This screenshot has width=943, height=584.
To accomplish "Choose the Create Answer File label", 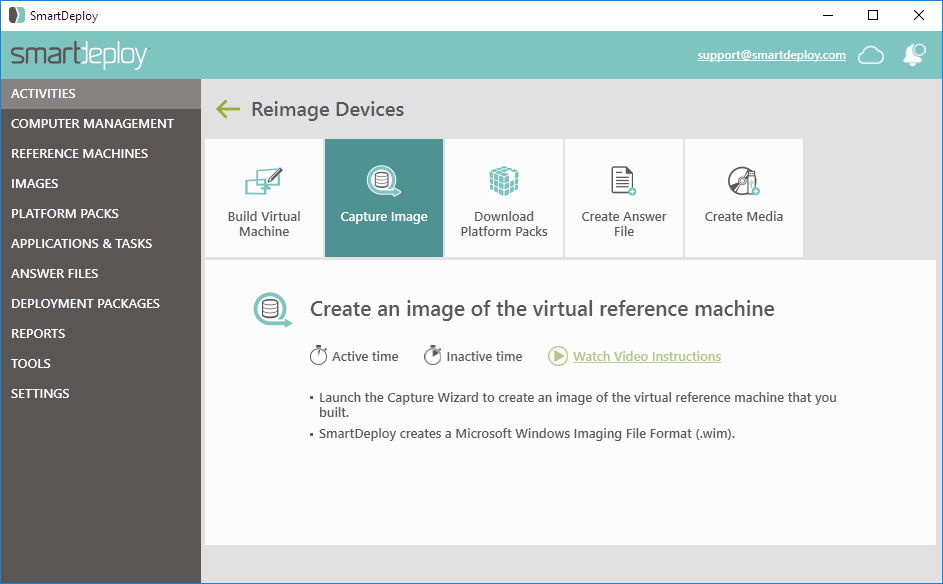I will click(624, 224).
